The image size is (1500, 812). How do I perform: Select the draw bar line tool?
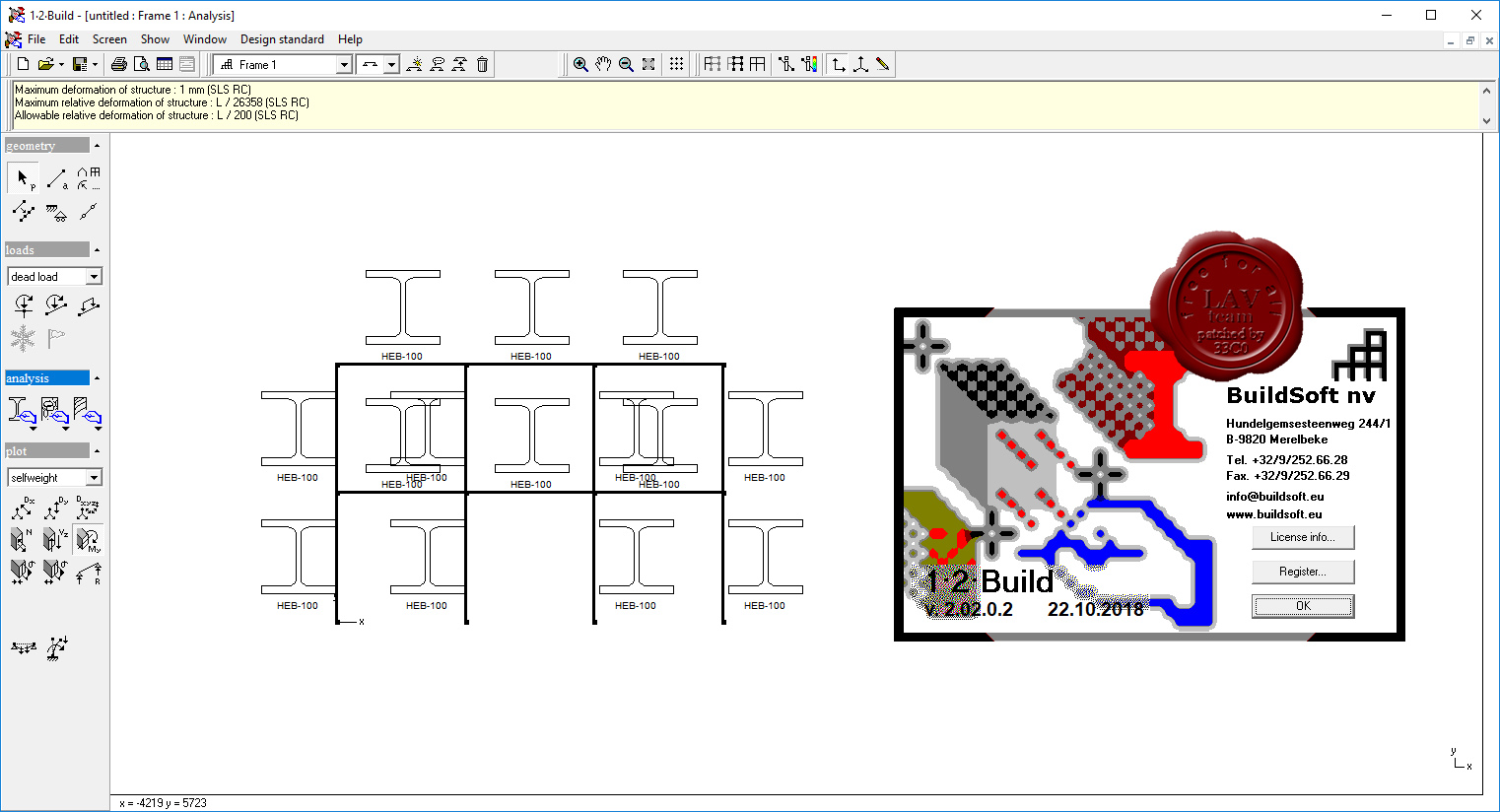tap(56, 178)
